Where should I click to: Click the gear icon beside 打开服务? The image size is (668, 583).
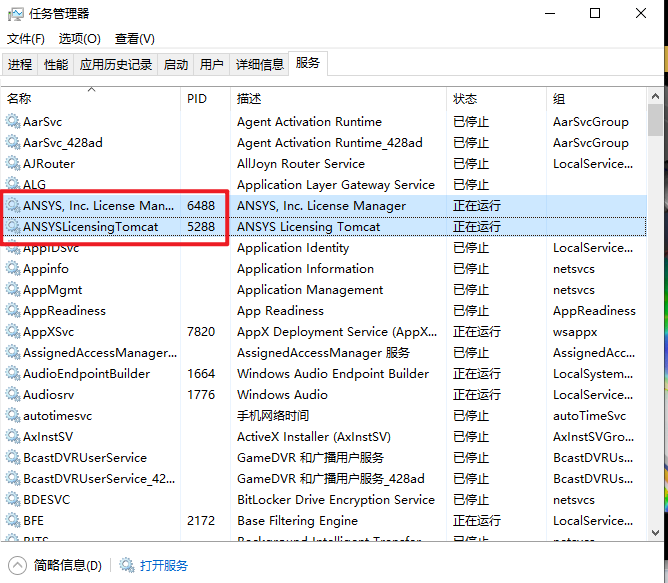point(127,566)
